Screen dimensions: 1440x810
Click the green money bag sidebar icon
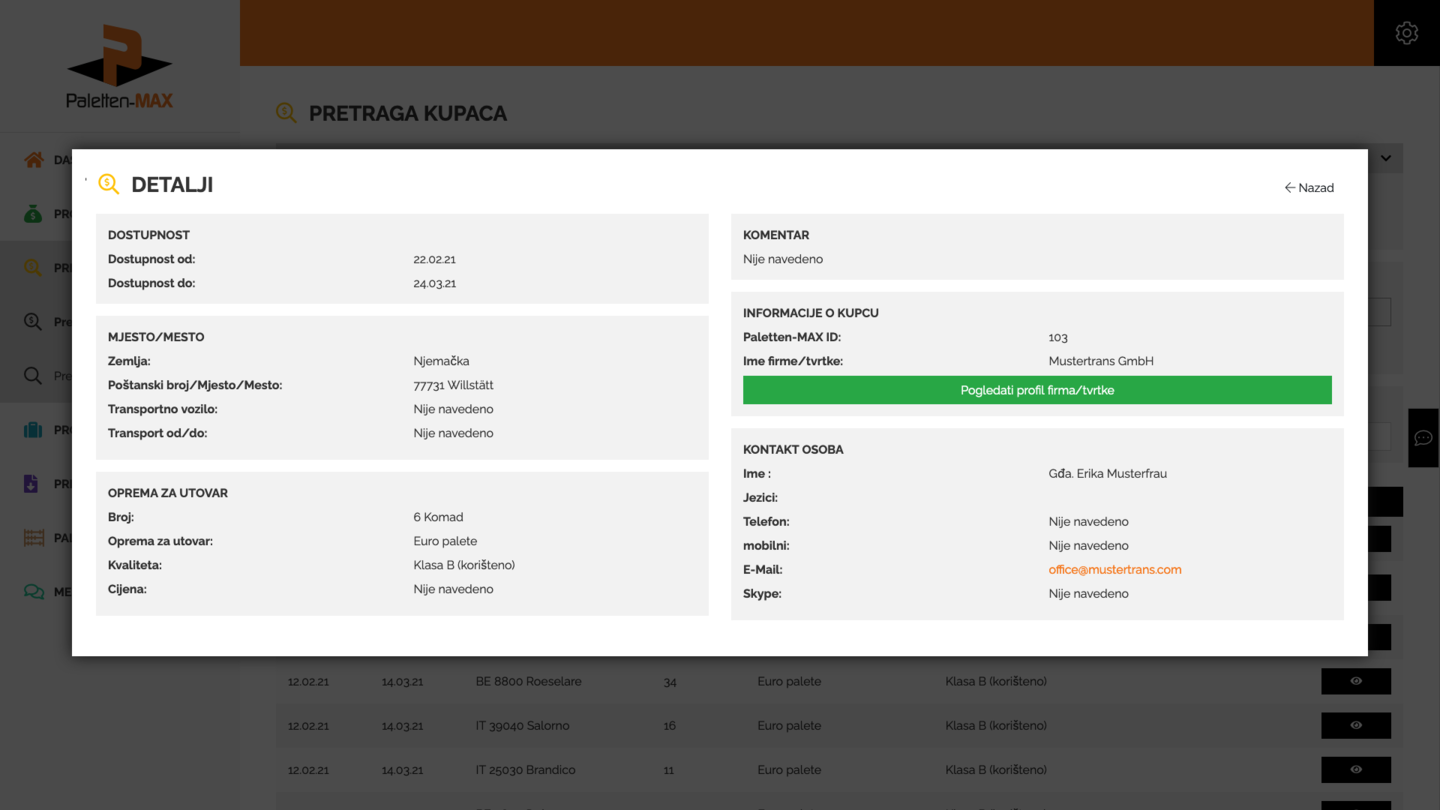tap(34, 214)
